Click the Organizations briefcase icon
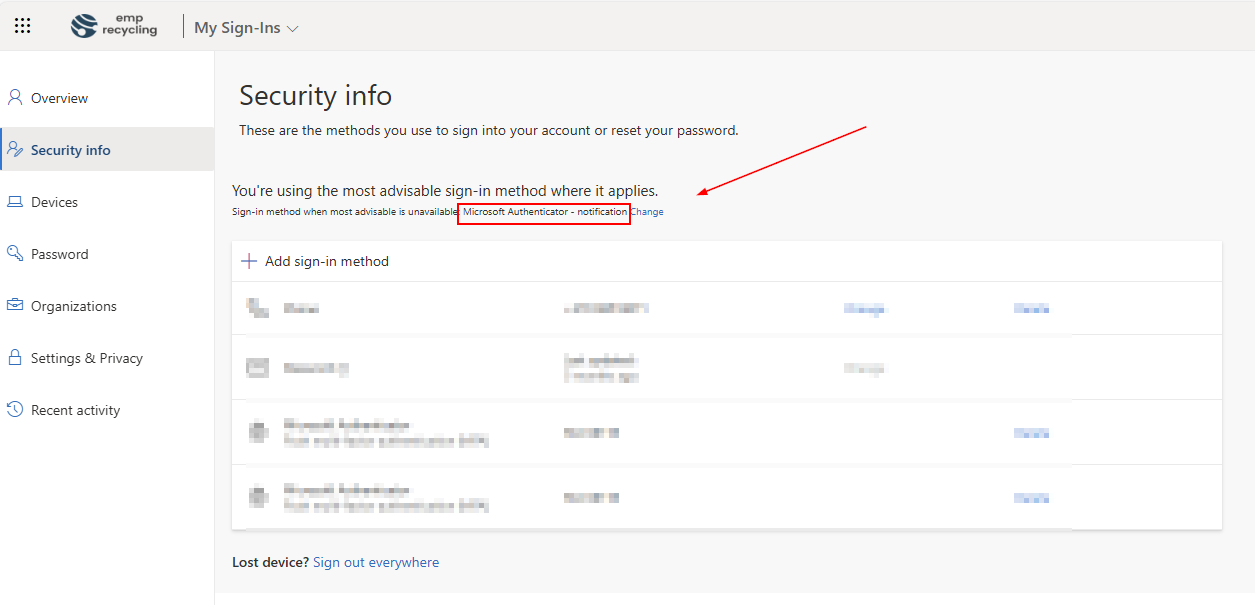This screenshot has height=605, width=1255. click(15, 306)
